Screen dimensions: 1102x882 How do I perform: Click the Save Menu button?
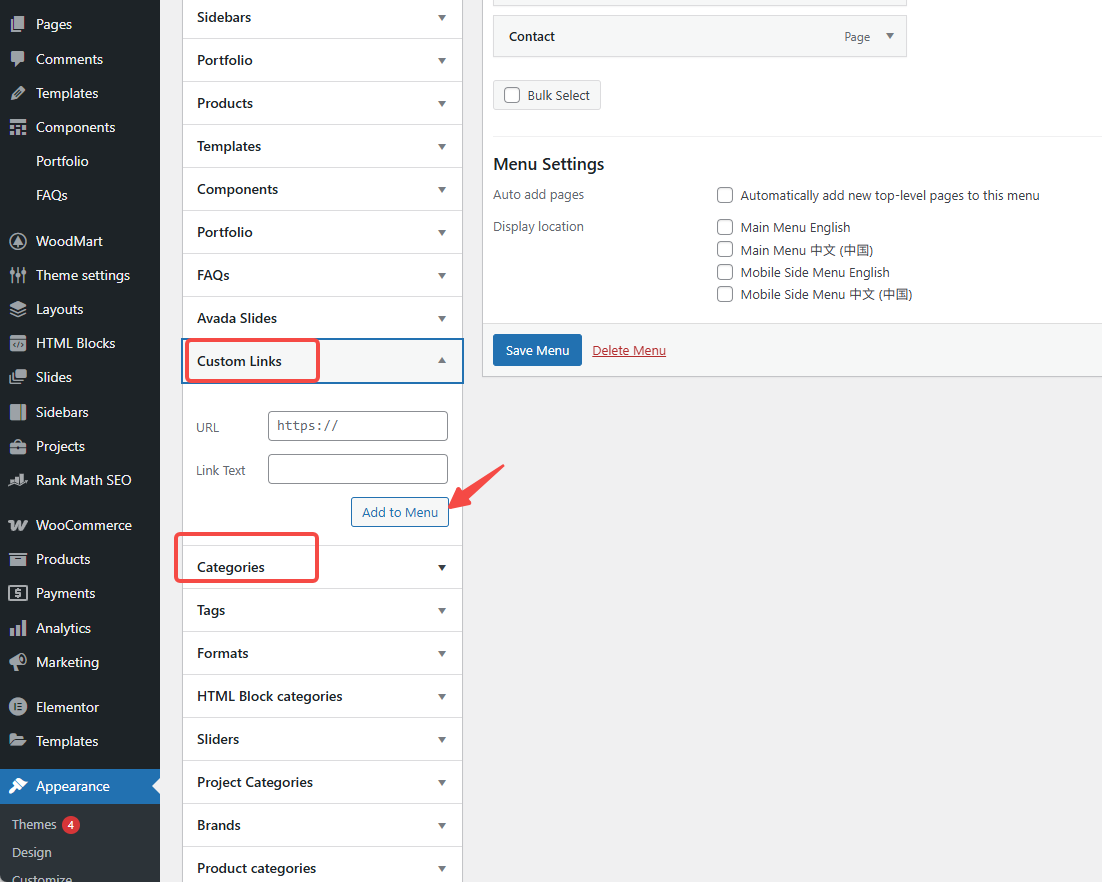(537, 350)
